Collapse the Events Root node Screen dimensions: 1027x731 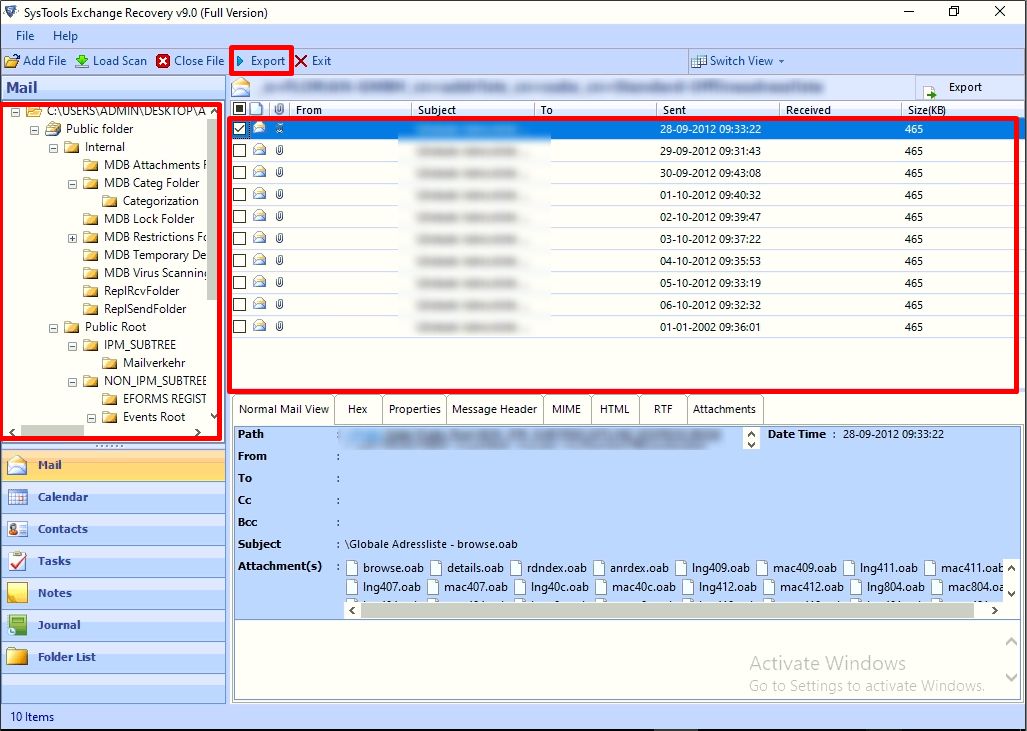click(92, 418)
